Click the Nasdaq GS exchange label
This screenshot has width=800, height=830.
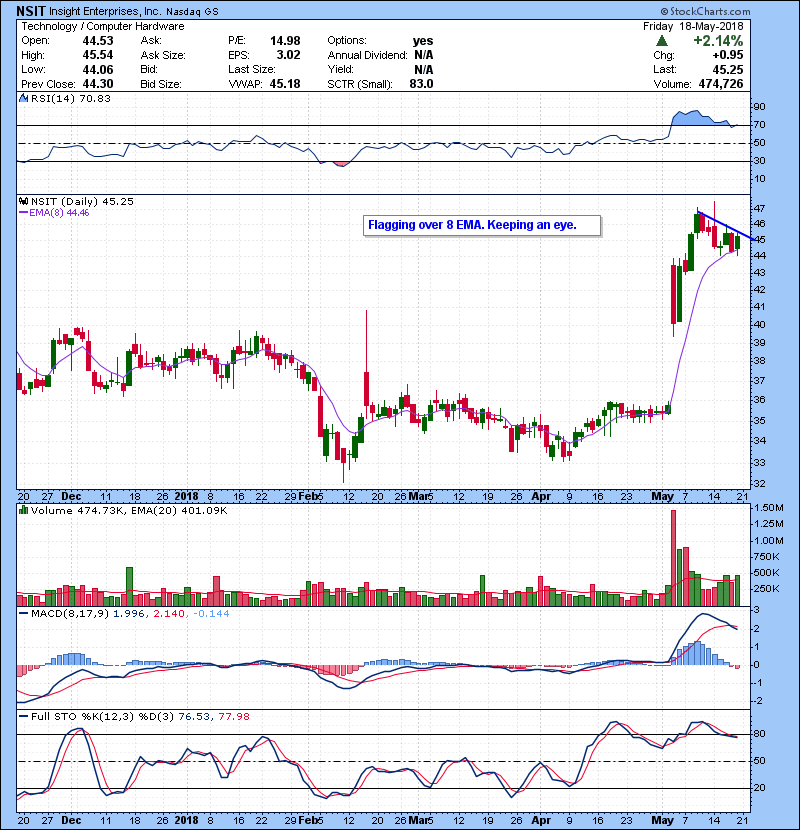point(192,12)
